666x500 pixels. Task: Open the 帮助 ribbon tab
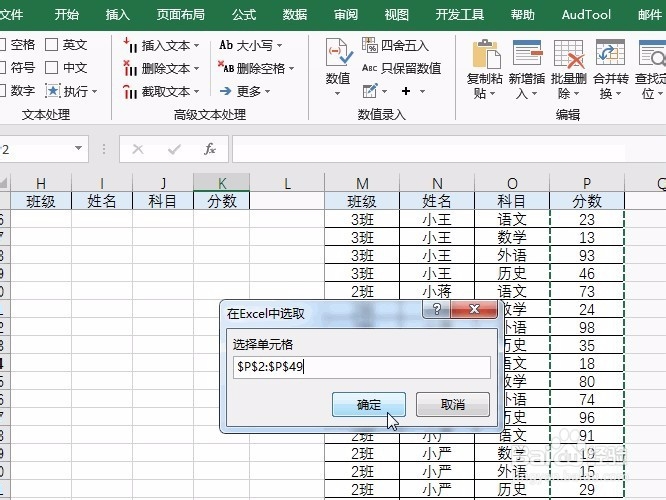[522, 15]
